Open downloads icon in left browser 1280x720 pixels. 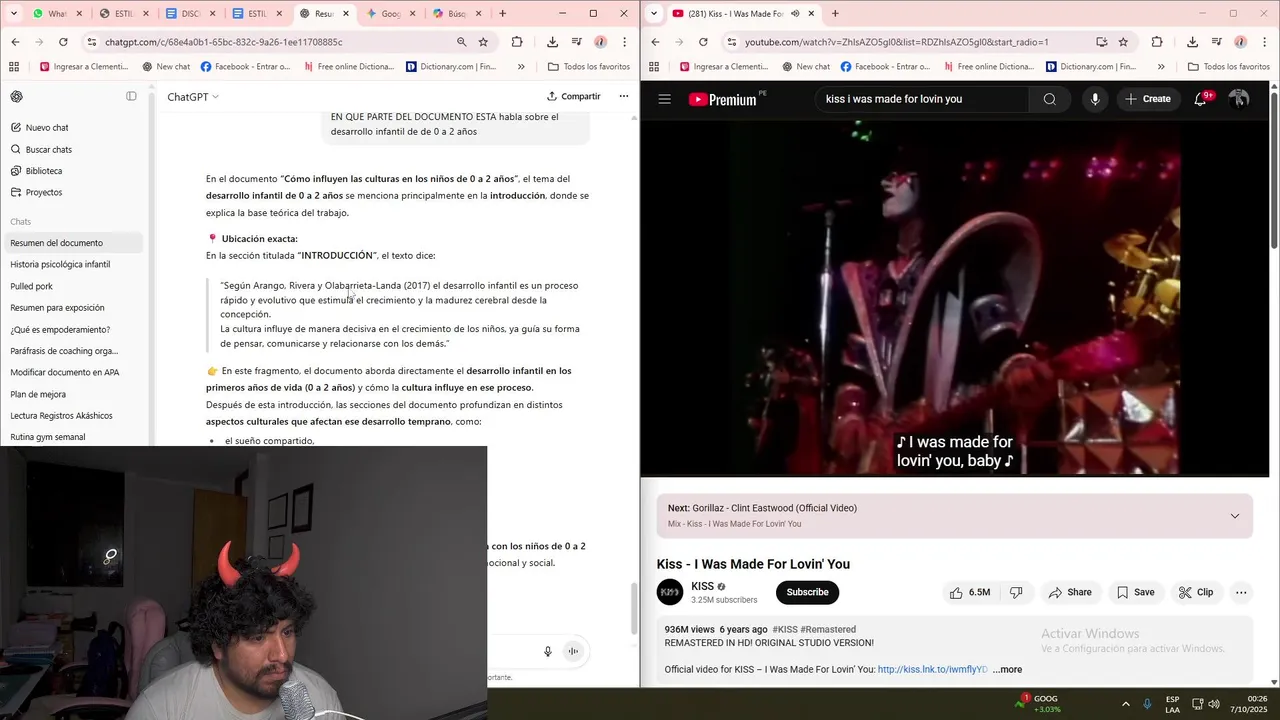tap(552, 42)
